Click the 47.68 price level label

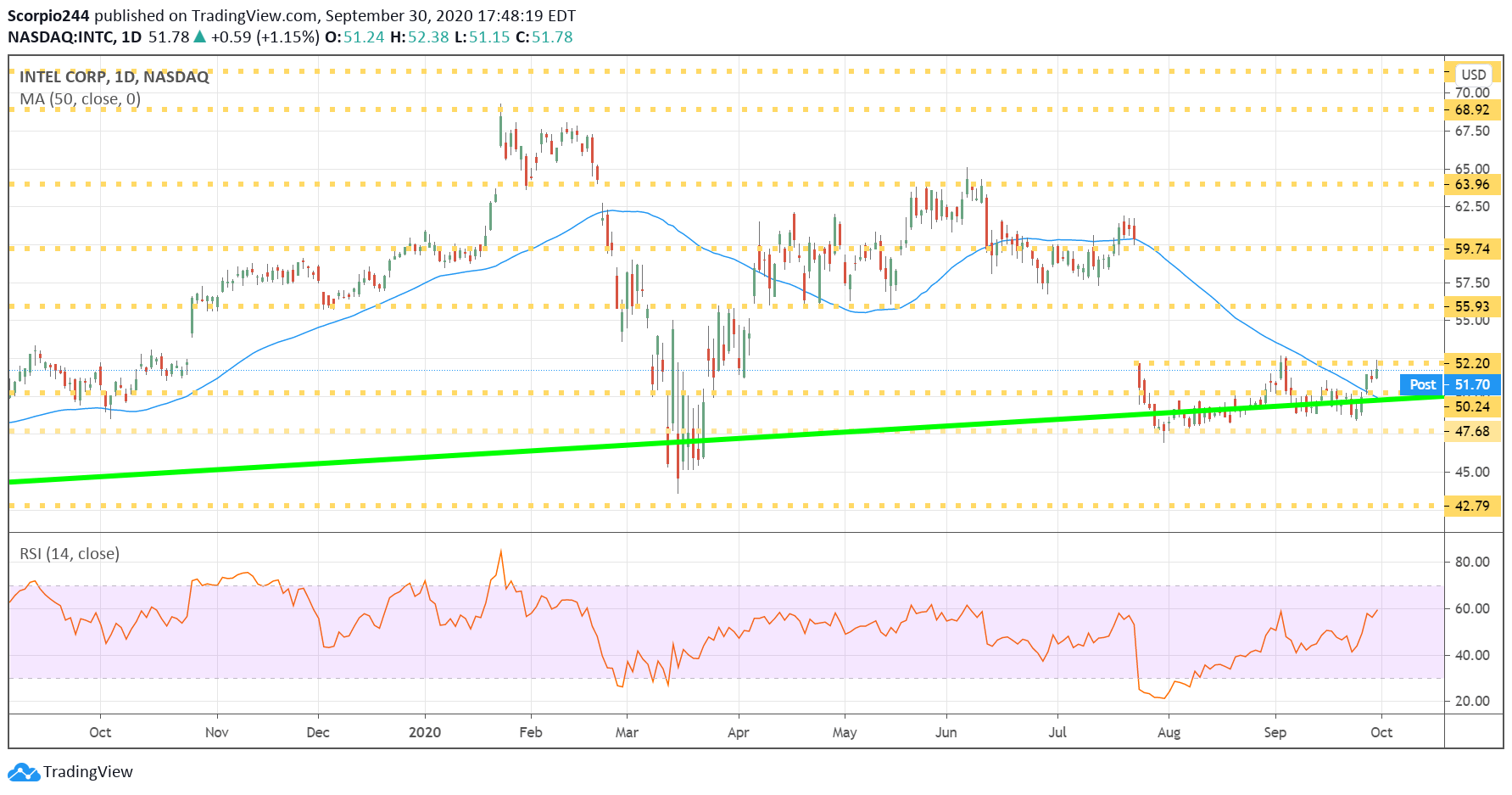pyautogui.click(x=1472, y=431)
